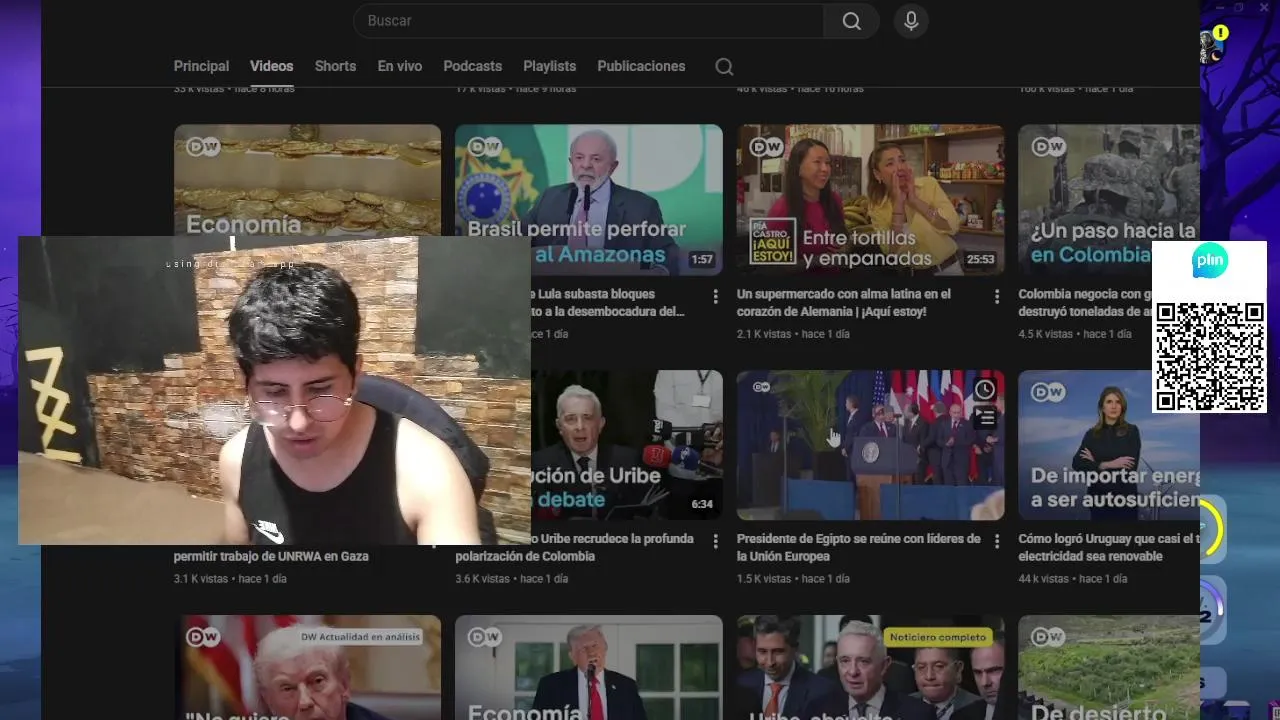Screen dimensions: 1280x720
Task: Click Watch later clock on Egipto thumbnail
Action: (985, 389)
